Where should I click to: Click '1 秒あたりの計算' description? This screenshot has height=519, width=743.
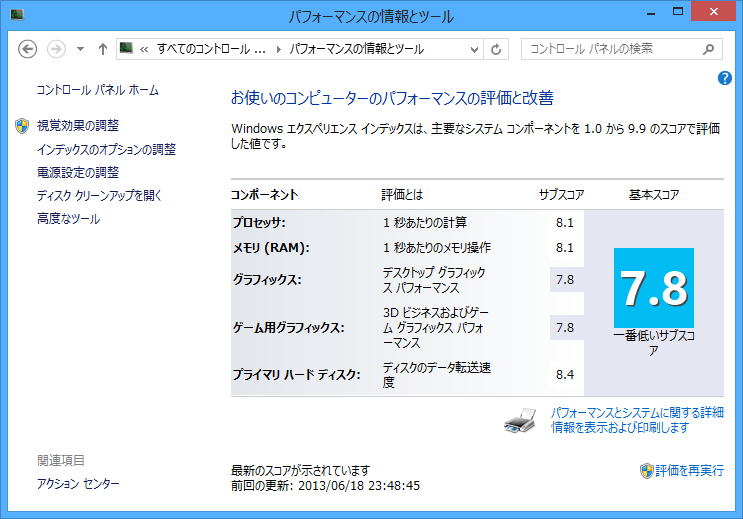[x=425, y=222]
